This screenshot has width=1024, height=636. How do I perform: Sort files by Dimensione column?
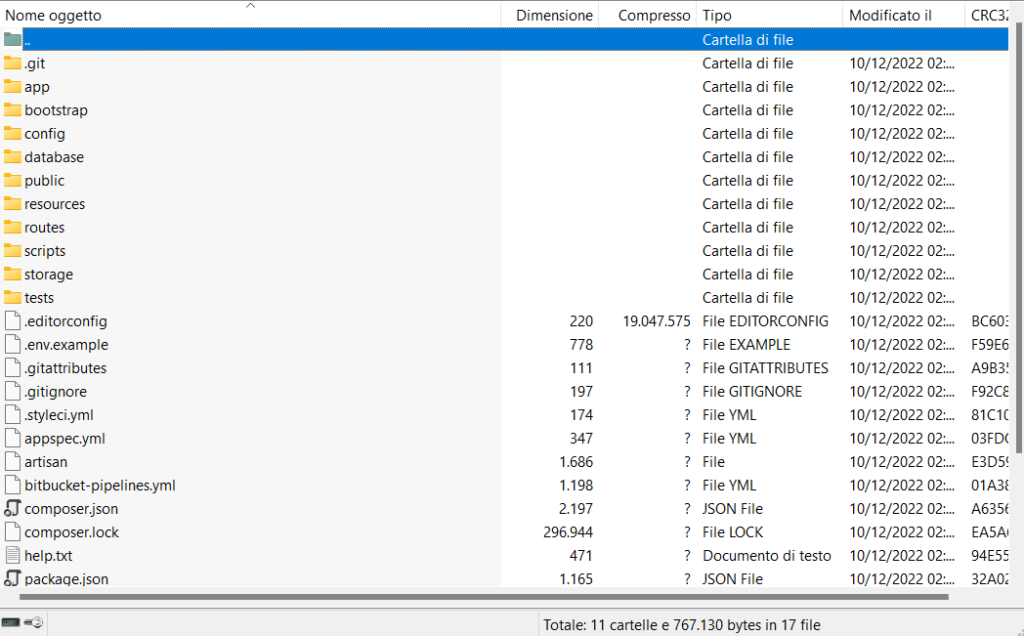click(x=554, y=16)
